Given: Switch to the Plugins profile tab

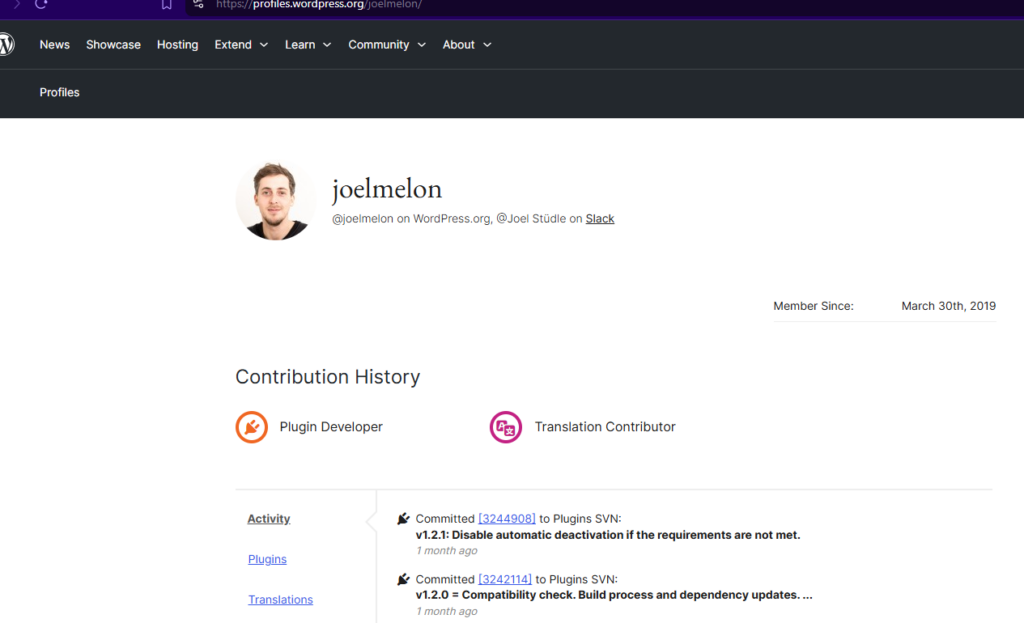Looking at the screenshot, I should pyautogui.click(x=267, y=560).
